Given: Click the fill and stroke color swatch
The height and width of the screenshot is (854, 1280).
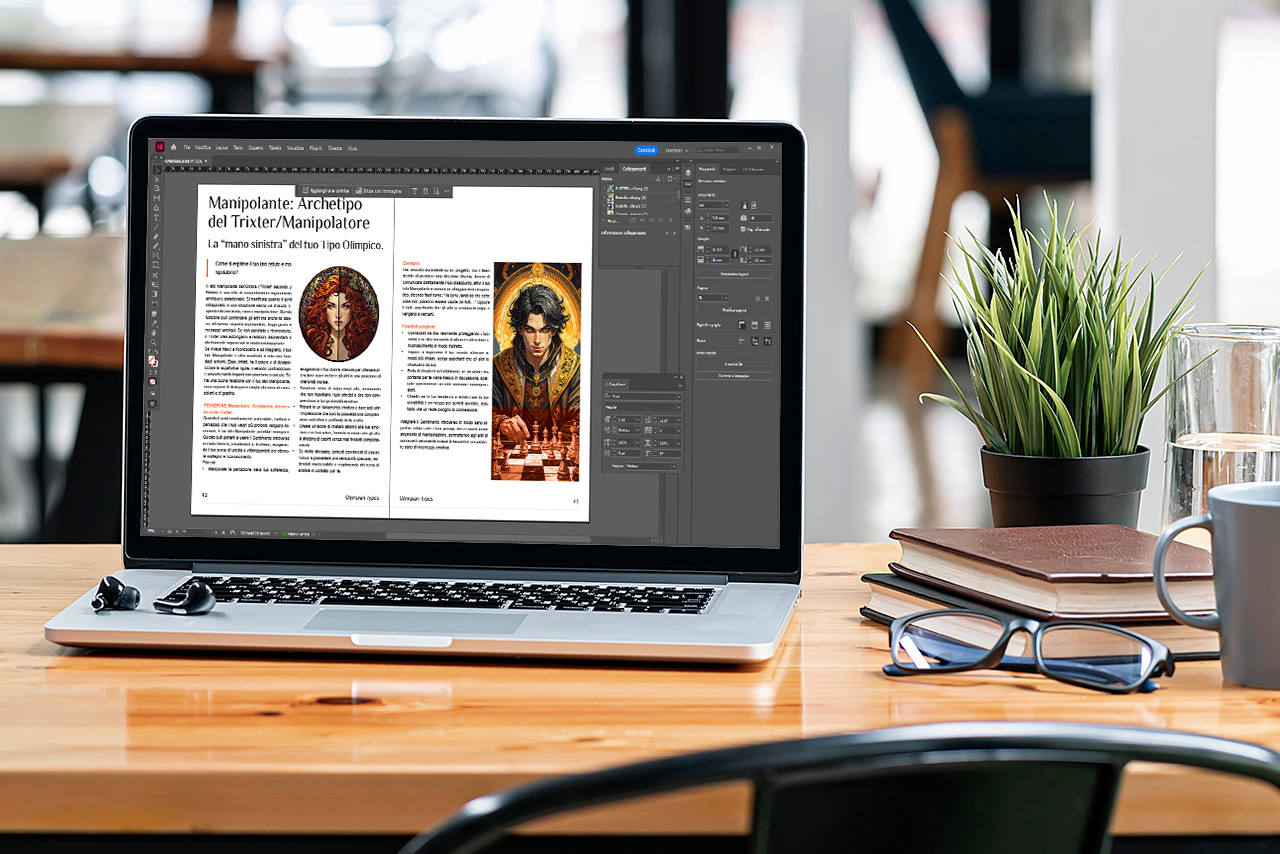Looking at the screenshot, I should click(153, 360).
